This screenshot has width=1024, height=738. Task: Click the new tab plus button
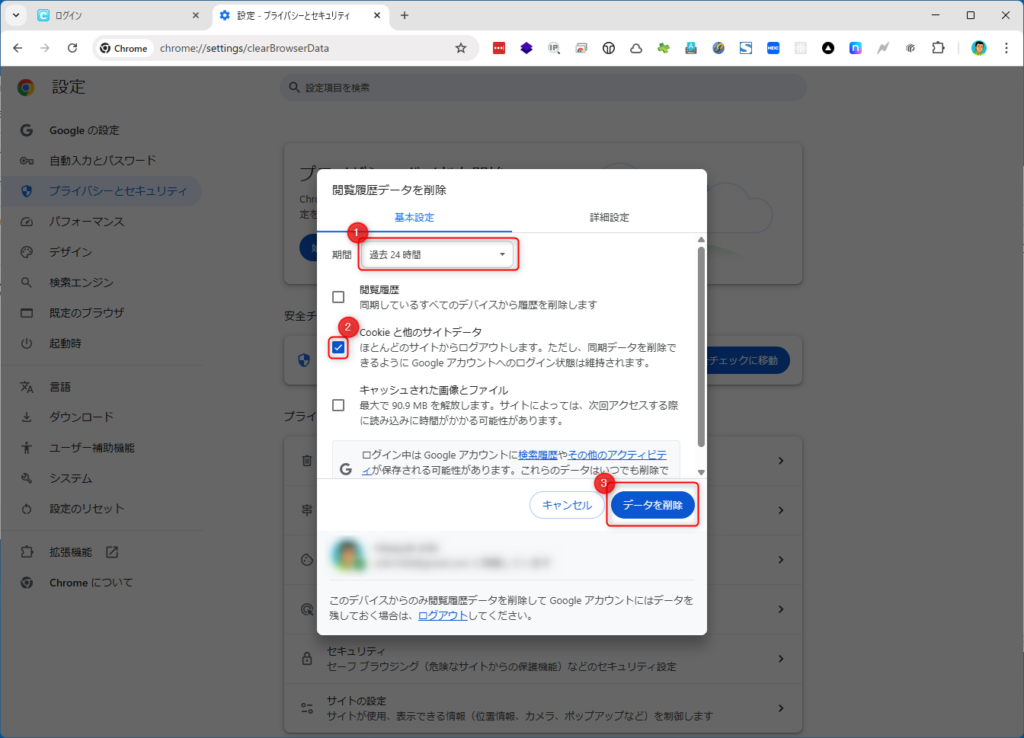[404, 15]
